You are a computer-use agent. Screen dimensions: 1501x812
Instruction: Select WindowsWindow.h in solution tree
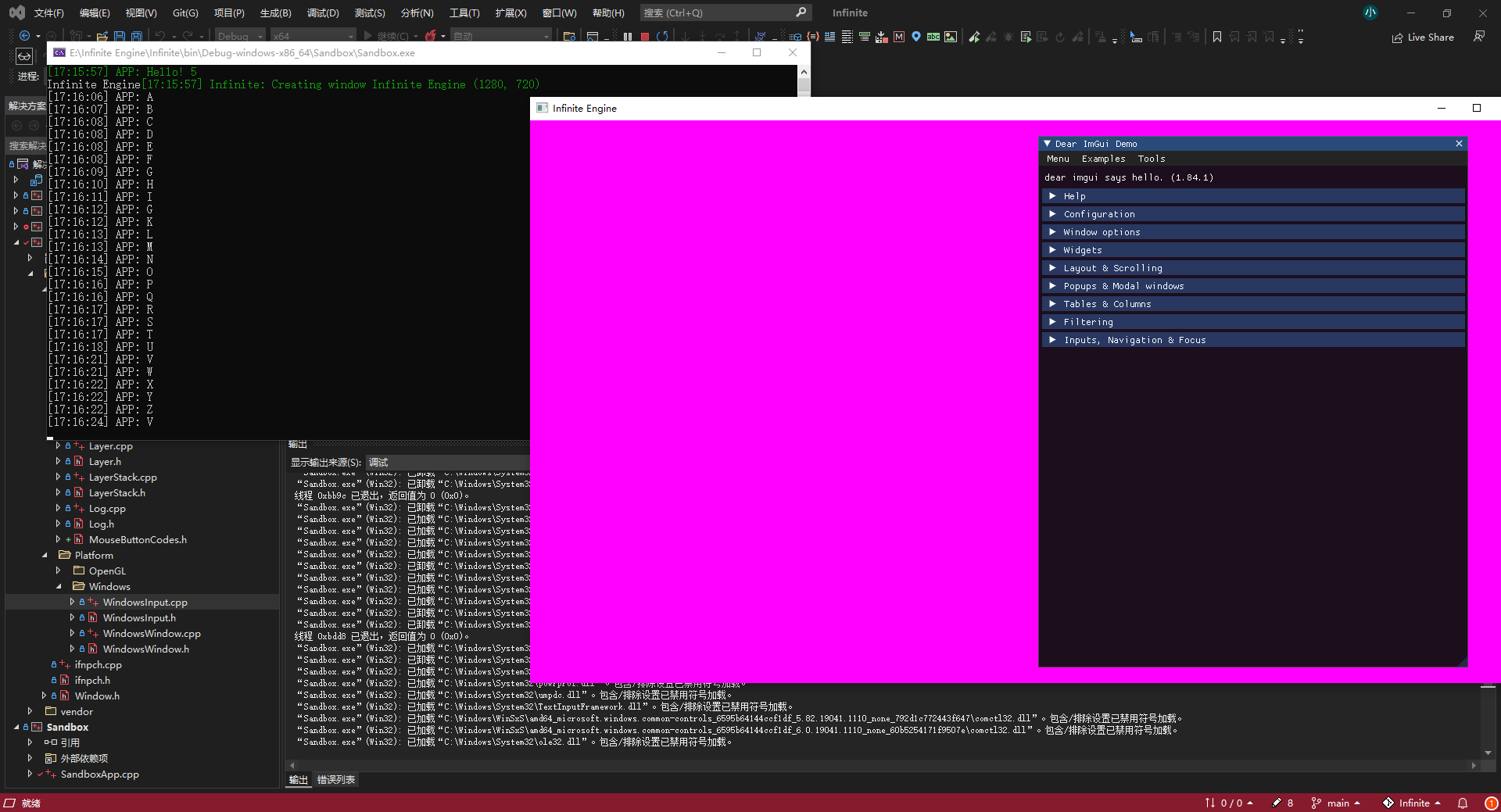point(146,649)
